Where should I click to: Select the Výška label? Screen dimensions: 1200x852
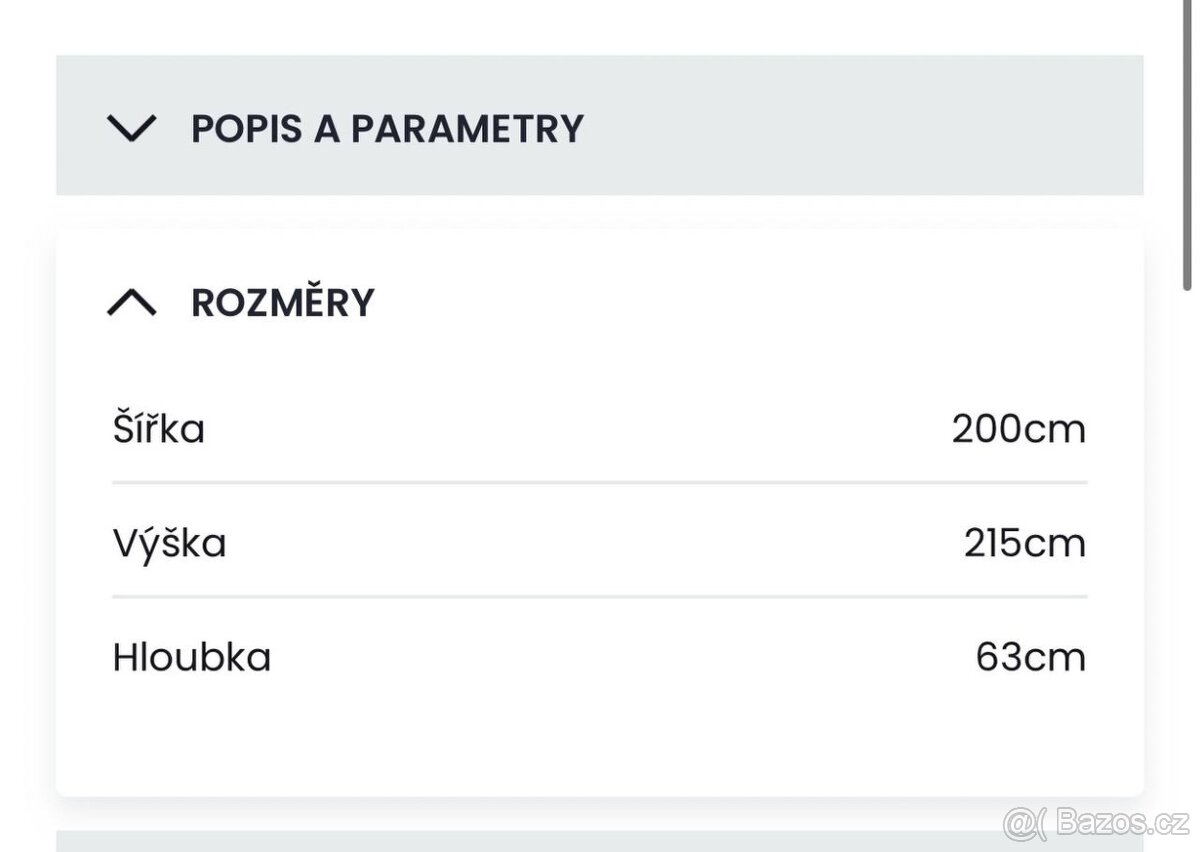[x=169, y=544]
